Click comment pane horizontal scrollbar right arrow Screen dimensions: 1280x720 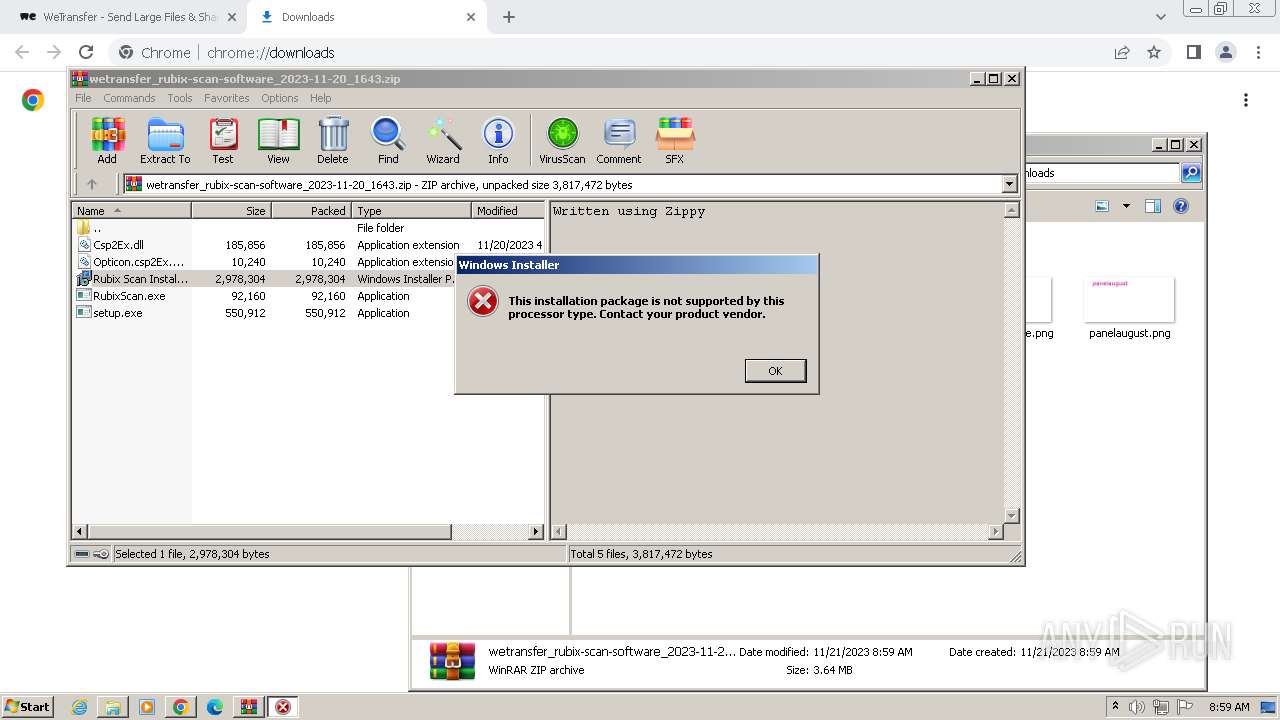tap(996, 532)
